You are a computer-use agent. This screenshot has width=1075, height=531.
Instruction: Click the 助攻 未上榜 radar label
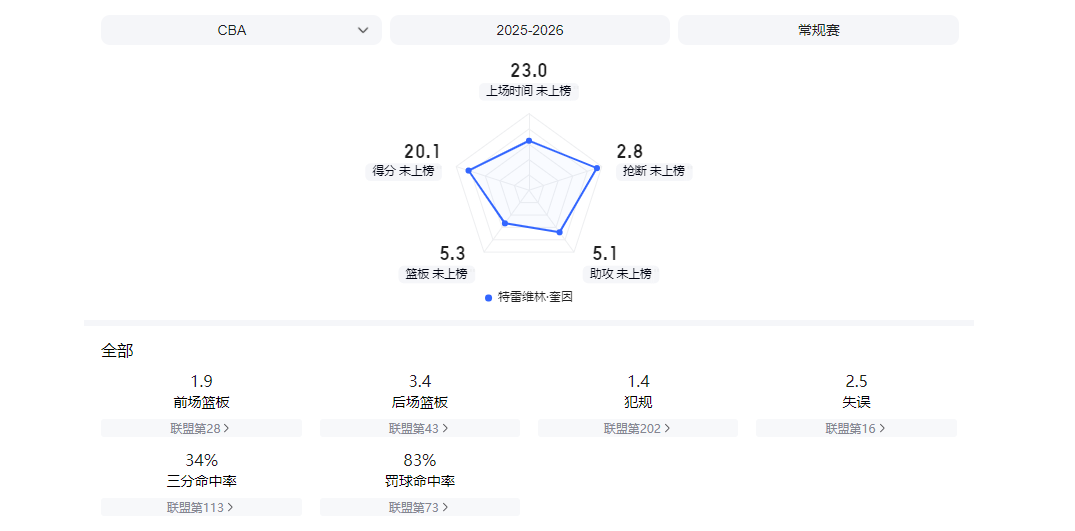pos(620,273)
